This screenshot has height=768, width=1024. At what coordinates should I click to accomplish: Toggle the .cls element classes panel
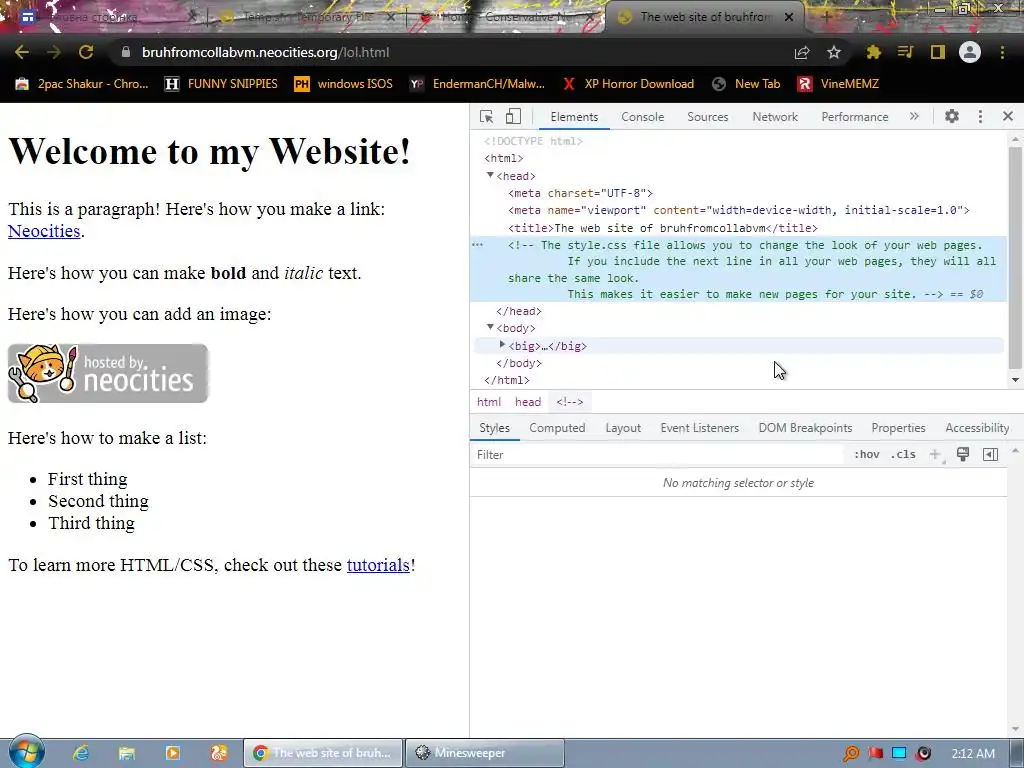(903, 455)
